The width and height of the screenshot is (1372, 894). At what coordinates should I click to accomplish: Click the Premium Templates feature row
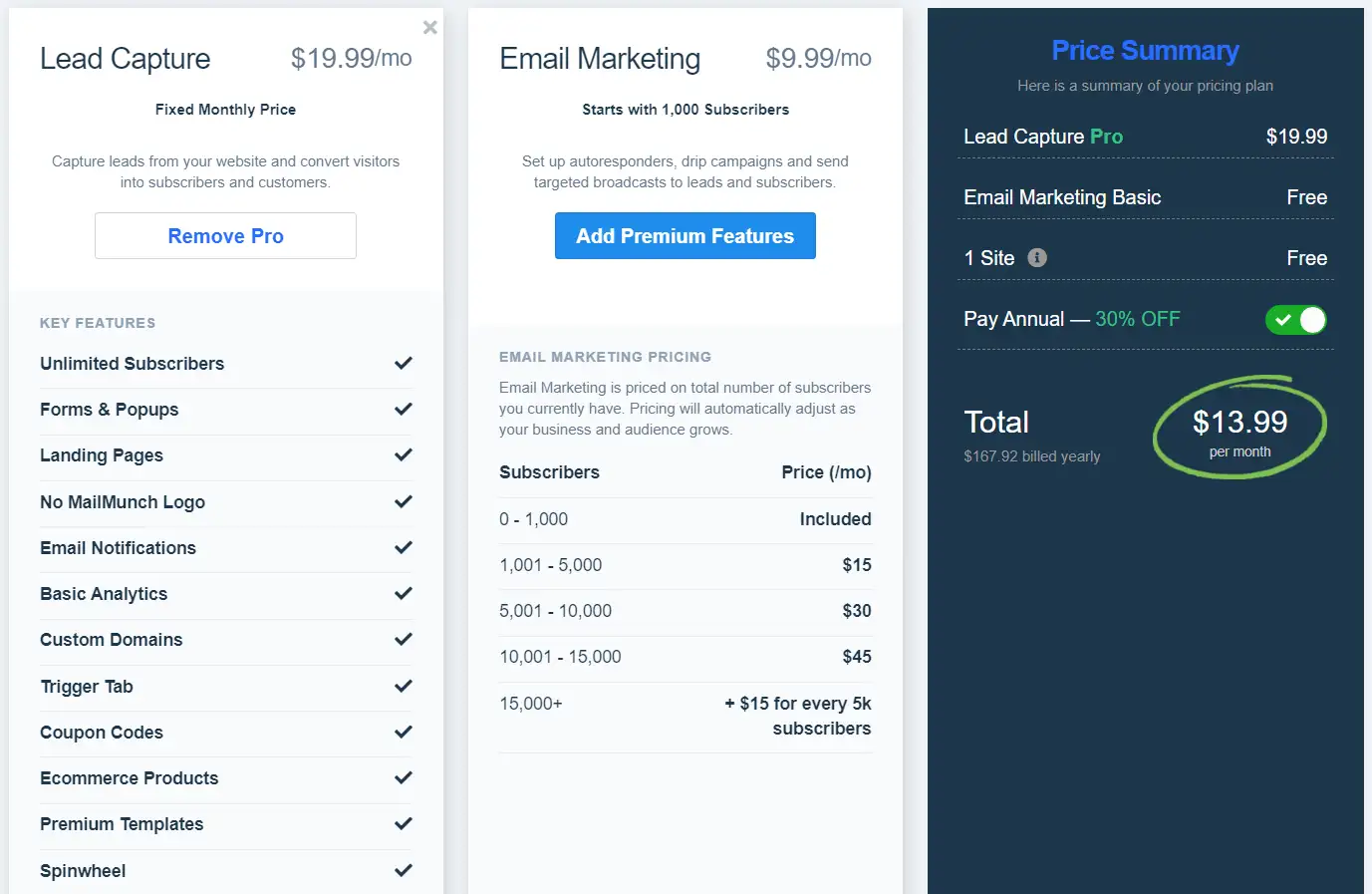pos(122,824)
